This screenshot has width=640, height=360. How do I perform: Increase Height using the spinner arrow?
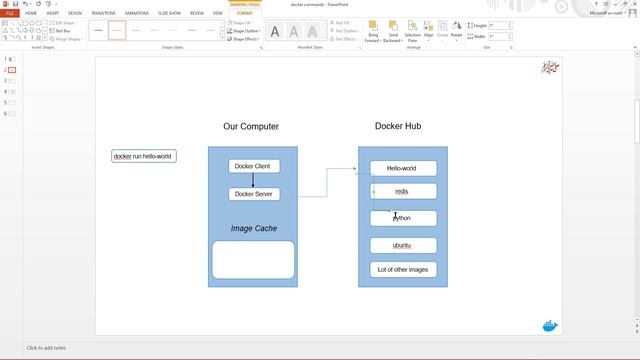click(x=510, y=24)
